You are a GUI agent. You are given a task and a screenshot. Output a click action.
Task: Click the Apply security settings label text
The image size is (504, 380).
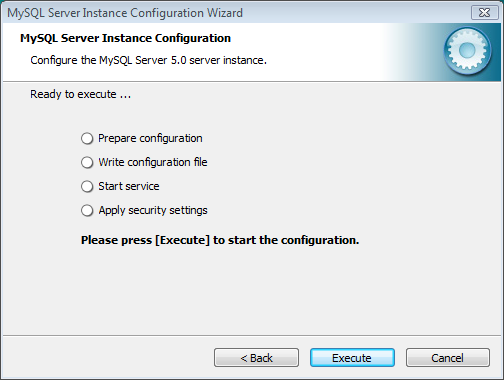(153, 210)
